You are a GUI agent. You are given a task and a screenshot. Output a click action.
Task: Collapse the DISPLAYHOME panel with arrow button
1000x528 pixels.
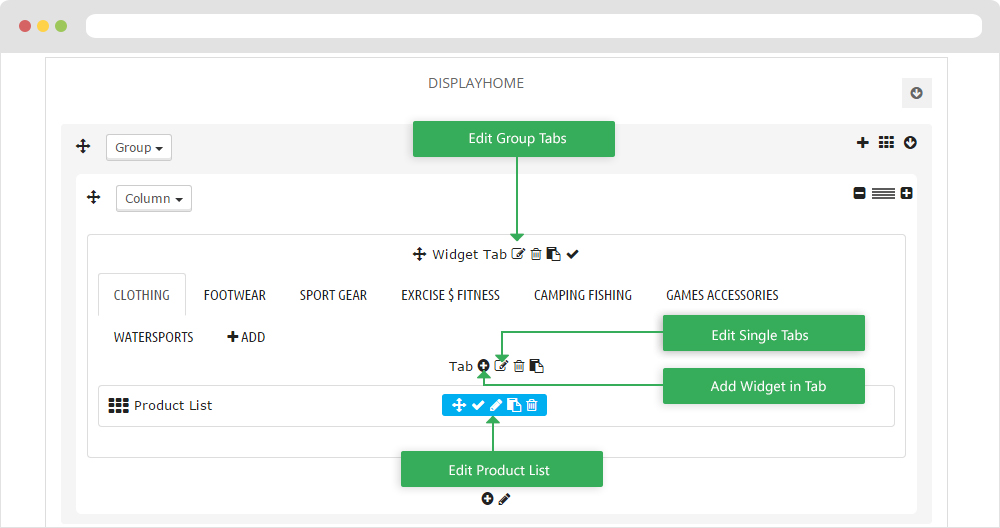tap(916, 93)
